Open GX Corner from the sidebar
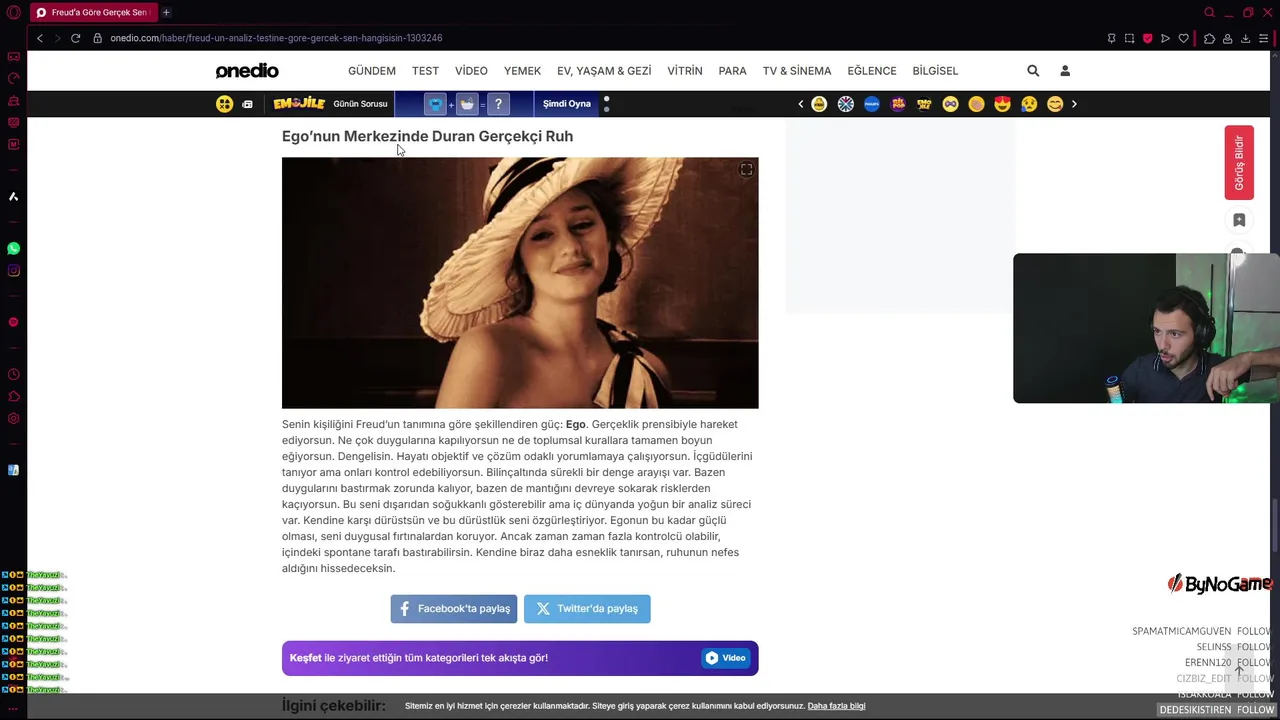The width and height of the screenshot is (1280, 720). (13, 56)
